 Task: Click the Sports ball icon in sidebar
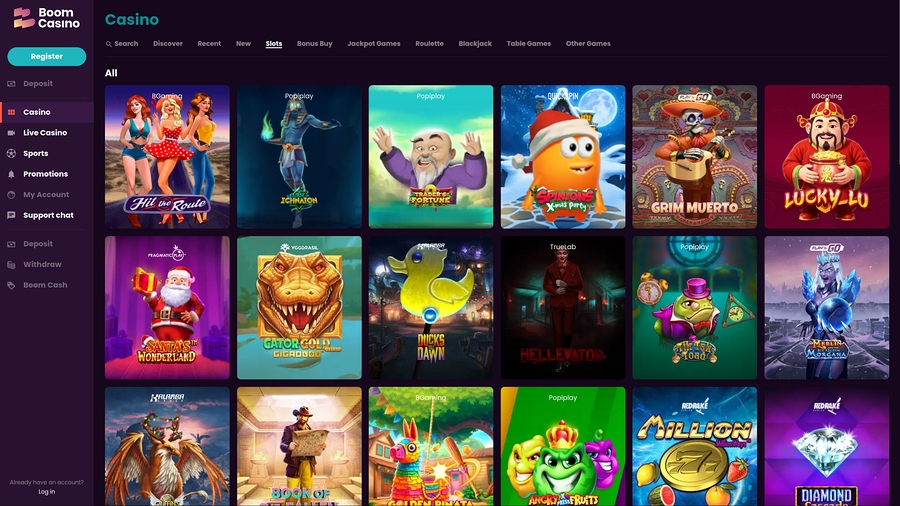[x=11, y=153]
